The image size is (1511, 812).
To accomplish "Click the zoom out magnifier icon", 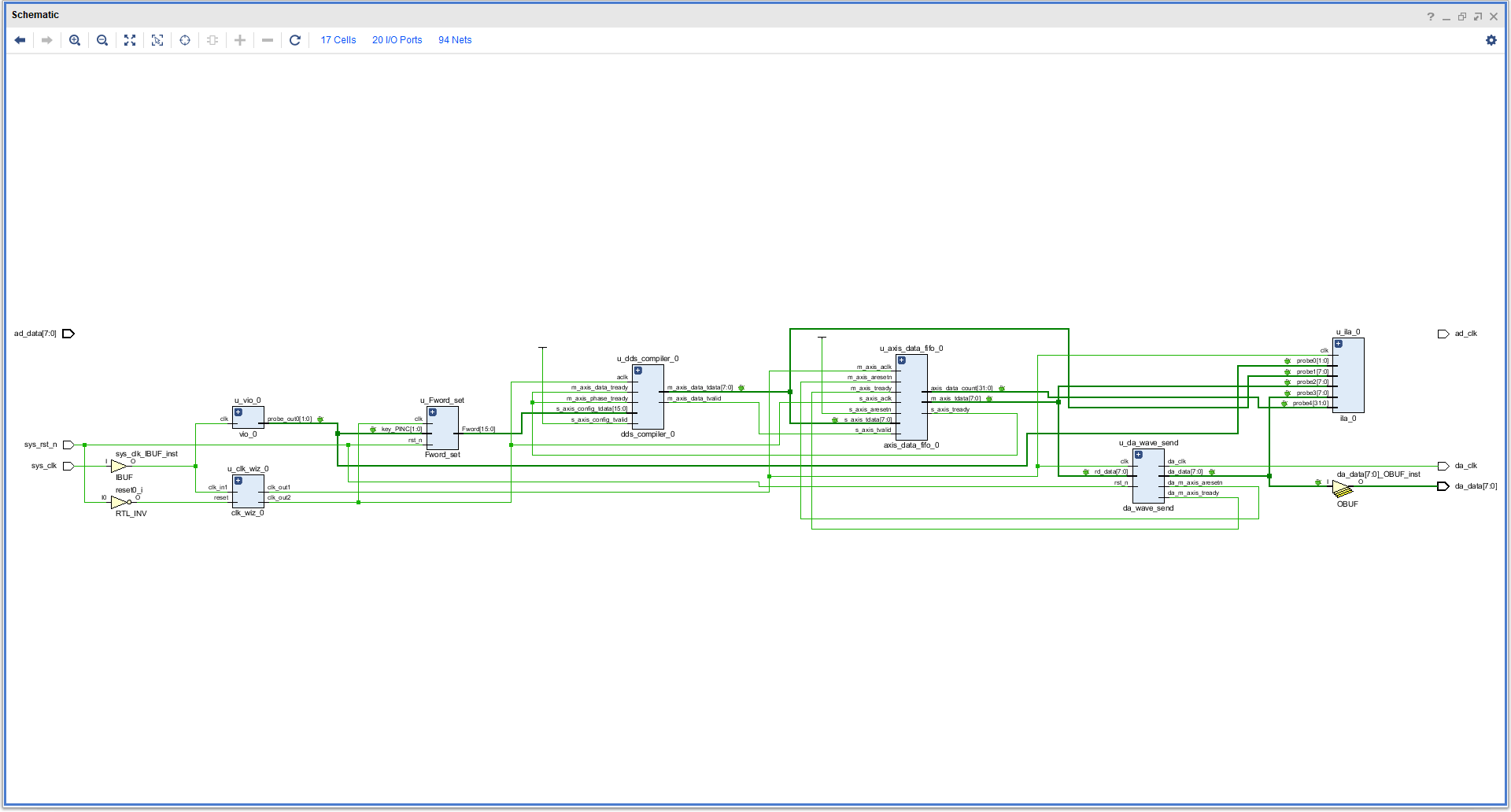I will coord(102,40).
